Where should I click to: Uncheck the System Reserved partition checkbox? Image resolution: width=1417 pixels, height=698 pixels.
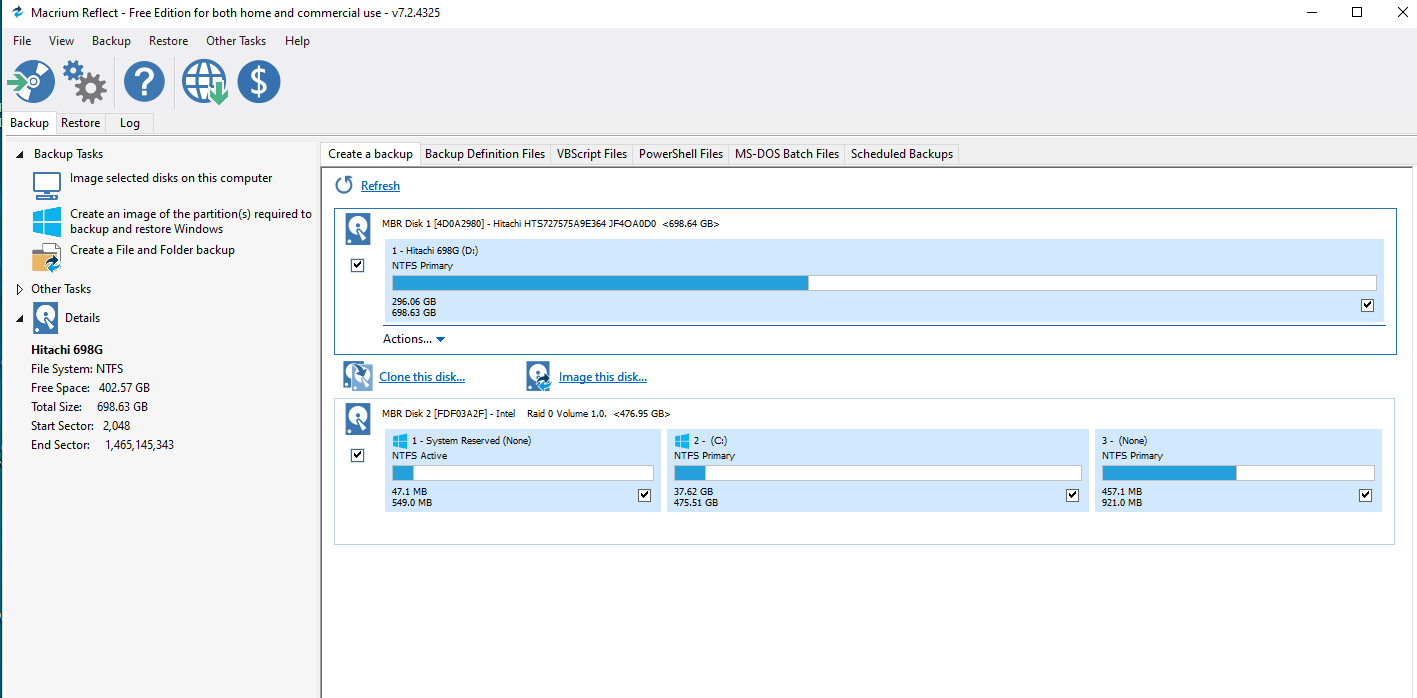click(645, 495)
